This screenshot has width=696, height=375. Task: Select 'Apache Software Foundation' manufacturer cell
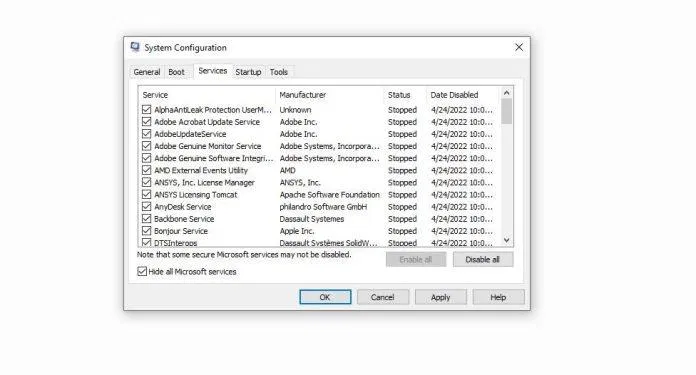329,194
